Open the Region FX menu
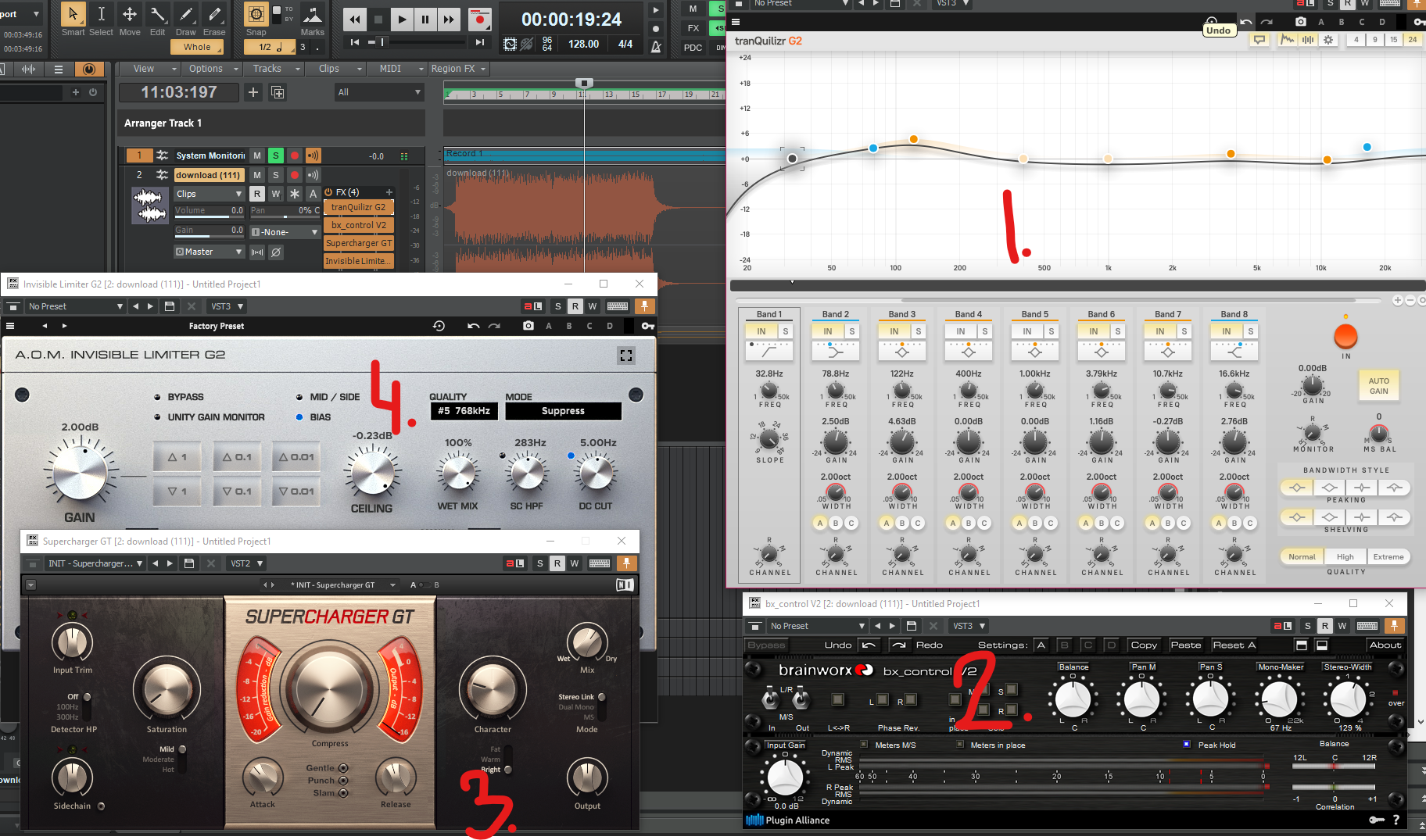This screenshot has height=840, width=1426. pyautogui.click(x=458, y=69)
